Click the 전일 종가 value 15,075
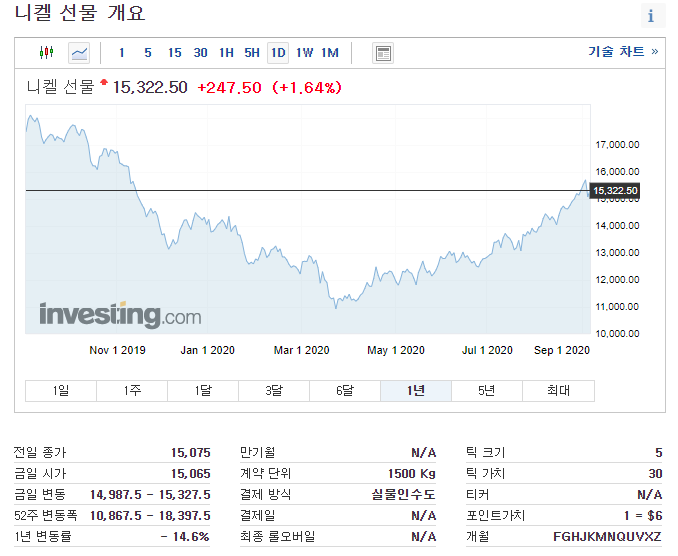 (191, 453)
